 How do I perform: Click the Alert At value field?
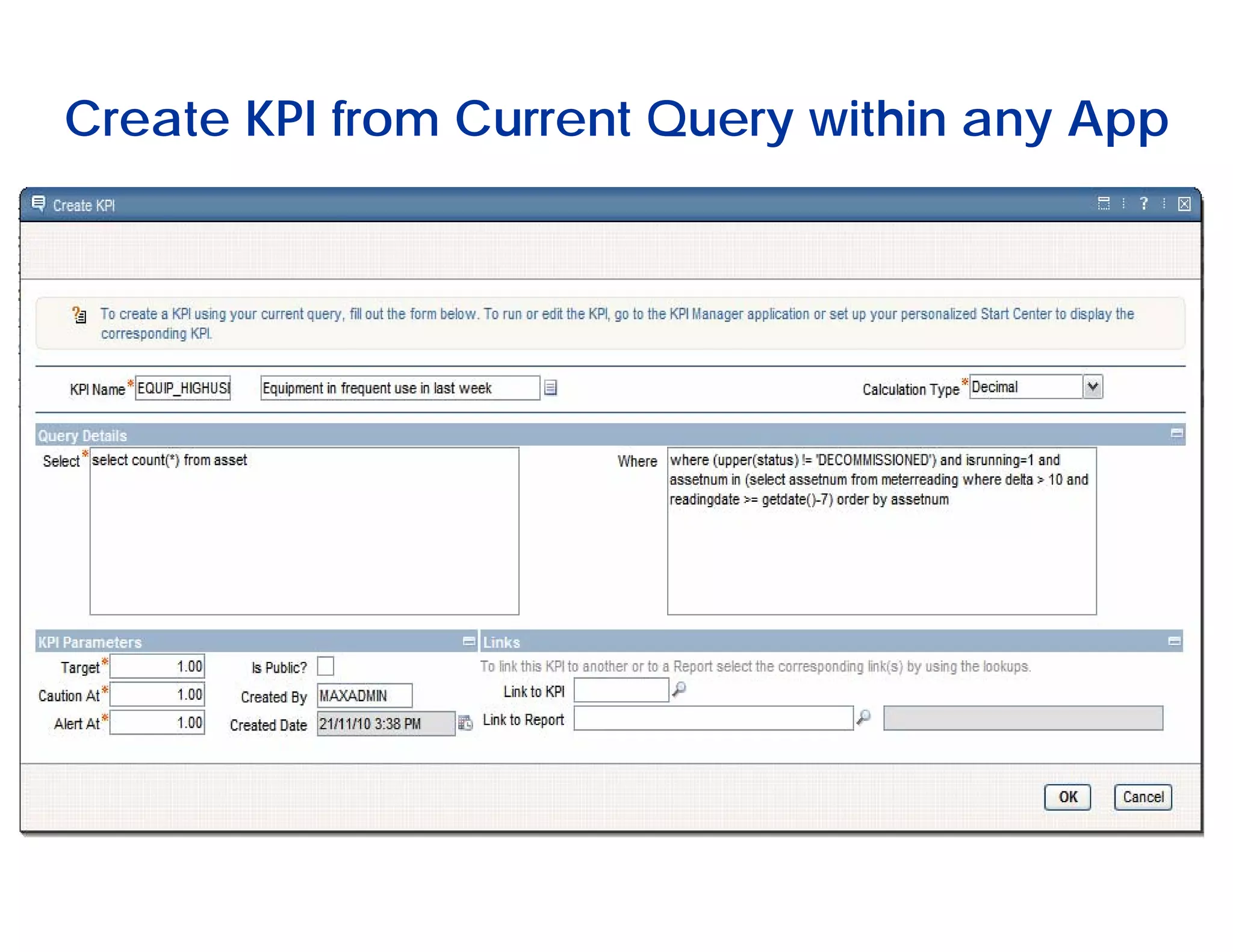pyautogui.click(x=157, y=722)
